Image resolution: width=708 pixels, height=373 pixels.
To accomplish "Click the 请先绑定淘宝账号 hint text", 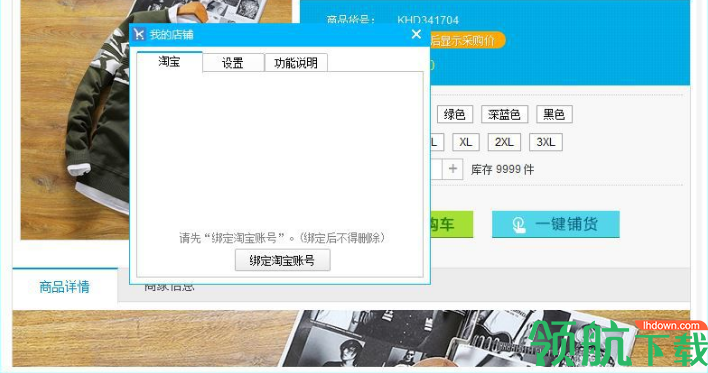I will (282, 238).
